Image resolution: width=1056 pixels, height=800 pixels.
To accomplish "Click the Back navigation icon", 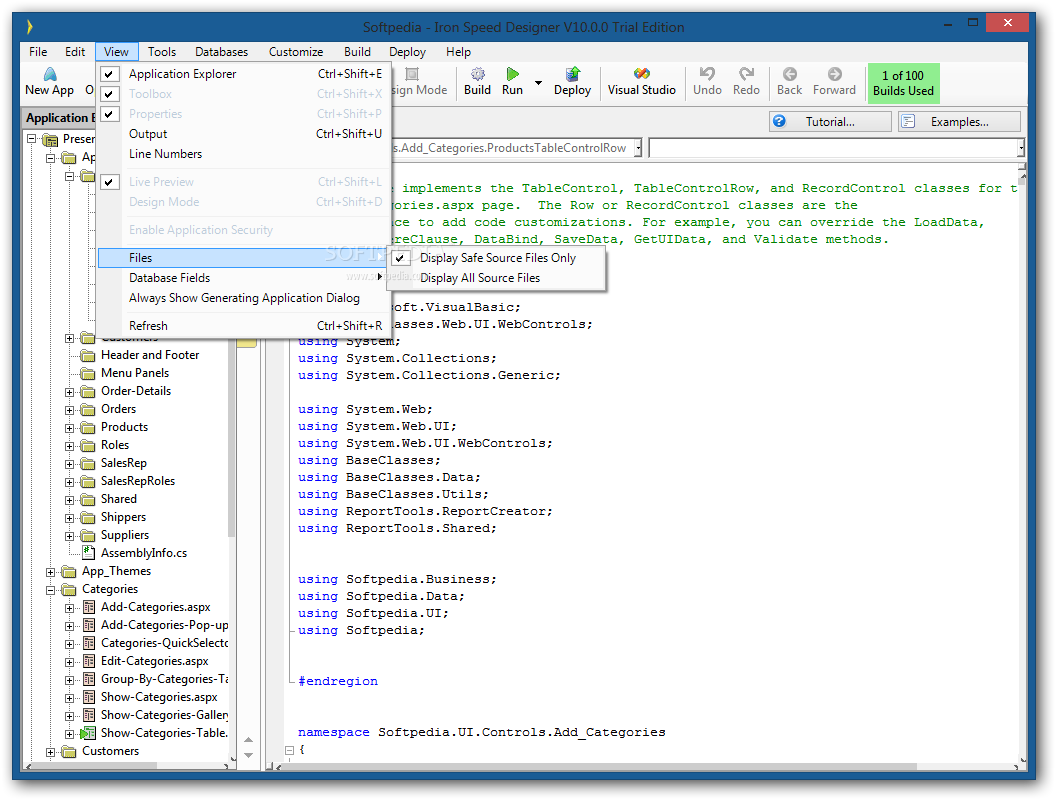I will (790, 73).
